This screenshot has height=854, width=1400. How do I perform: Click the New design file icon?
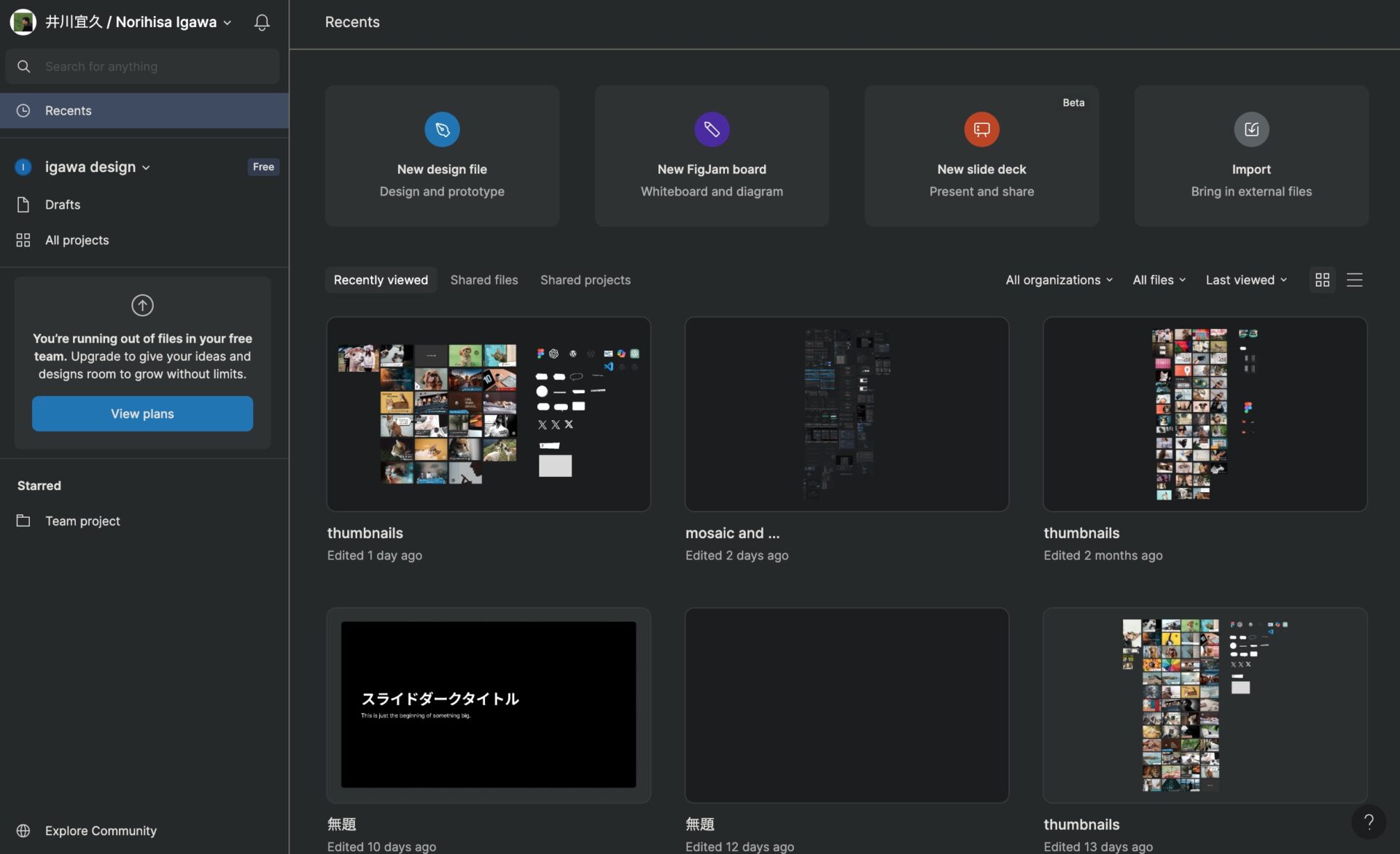click(x=442, y=129)
